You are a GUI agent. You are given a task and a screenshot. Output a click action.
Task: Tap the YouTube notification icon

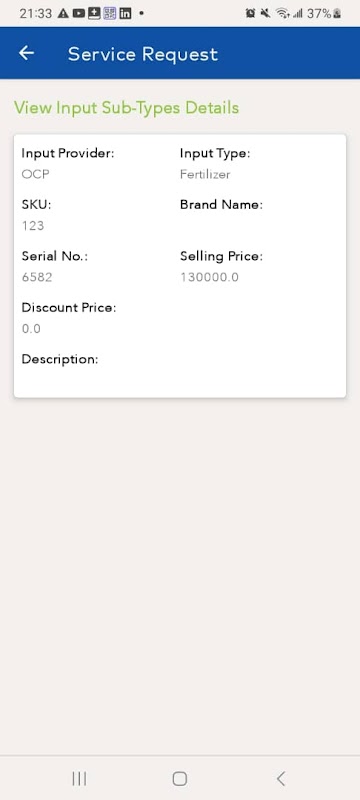pyautogui.click(x=79, y=14)
